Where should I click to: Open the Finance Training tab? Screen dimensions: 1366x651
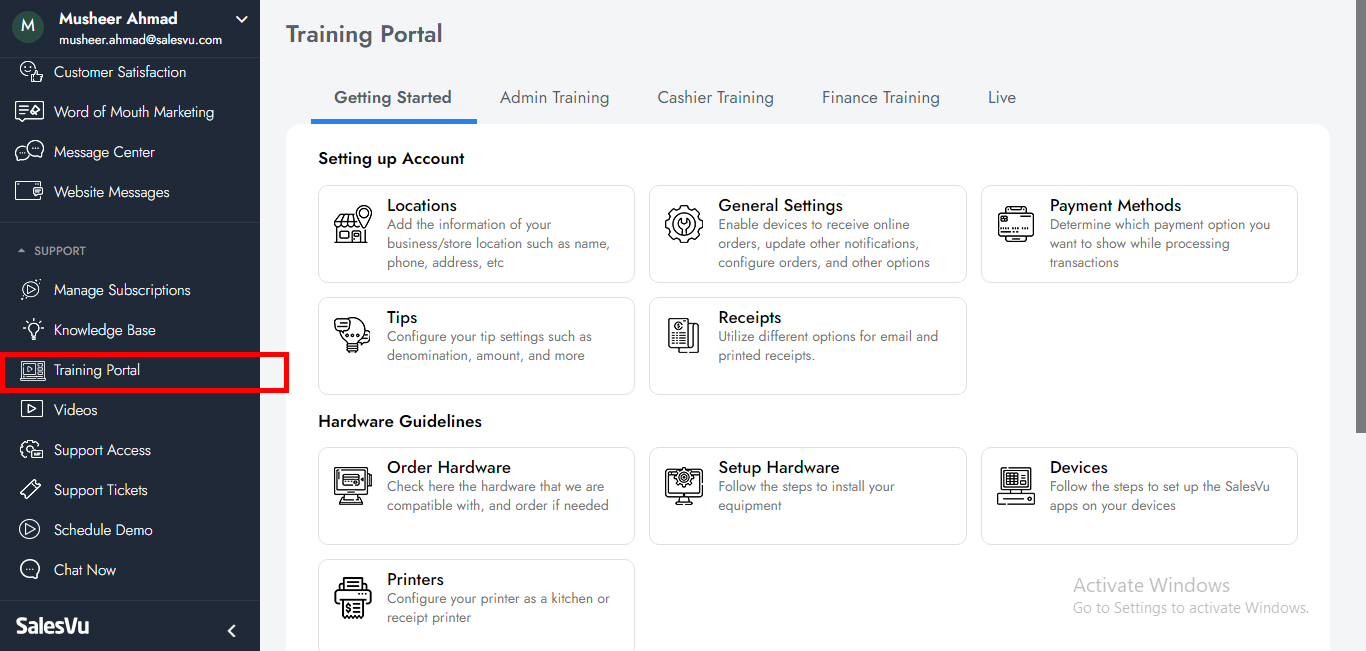(x=880, y=98)
